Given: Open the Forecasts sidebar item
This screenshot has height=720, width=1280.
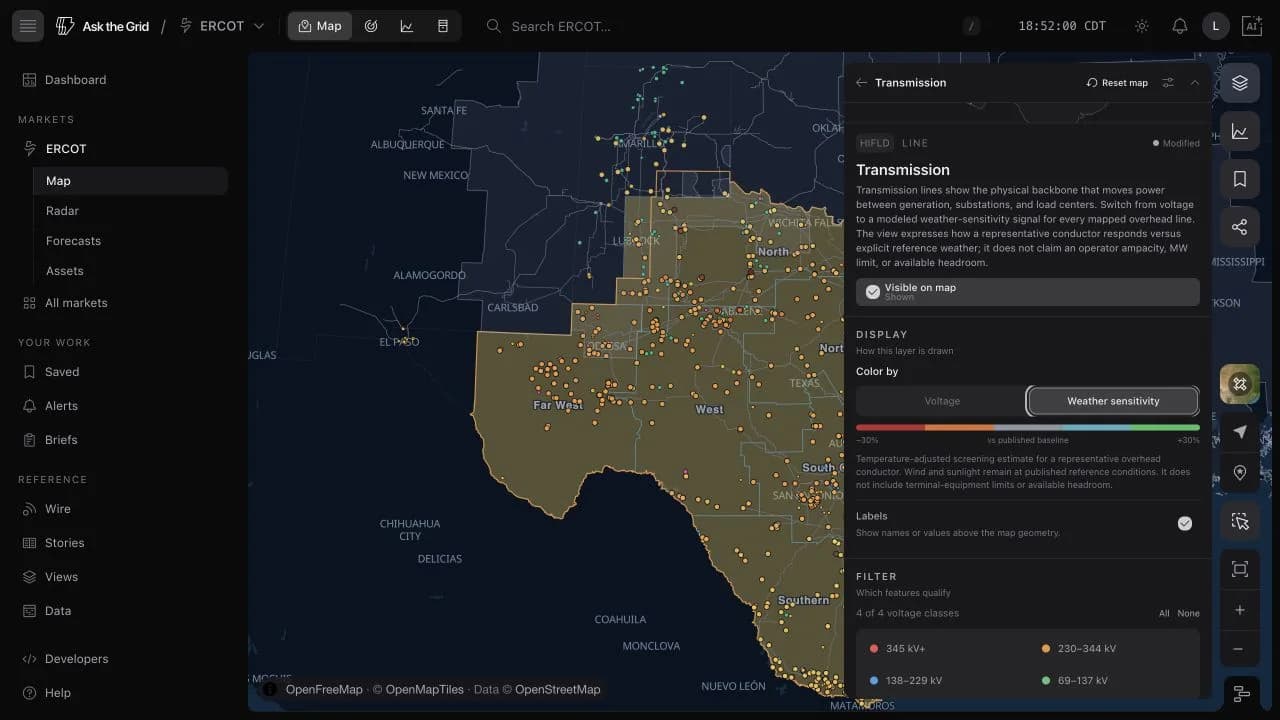Looking at the screenshot, I should pos(130,241).
